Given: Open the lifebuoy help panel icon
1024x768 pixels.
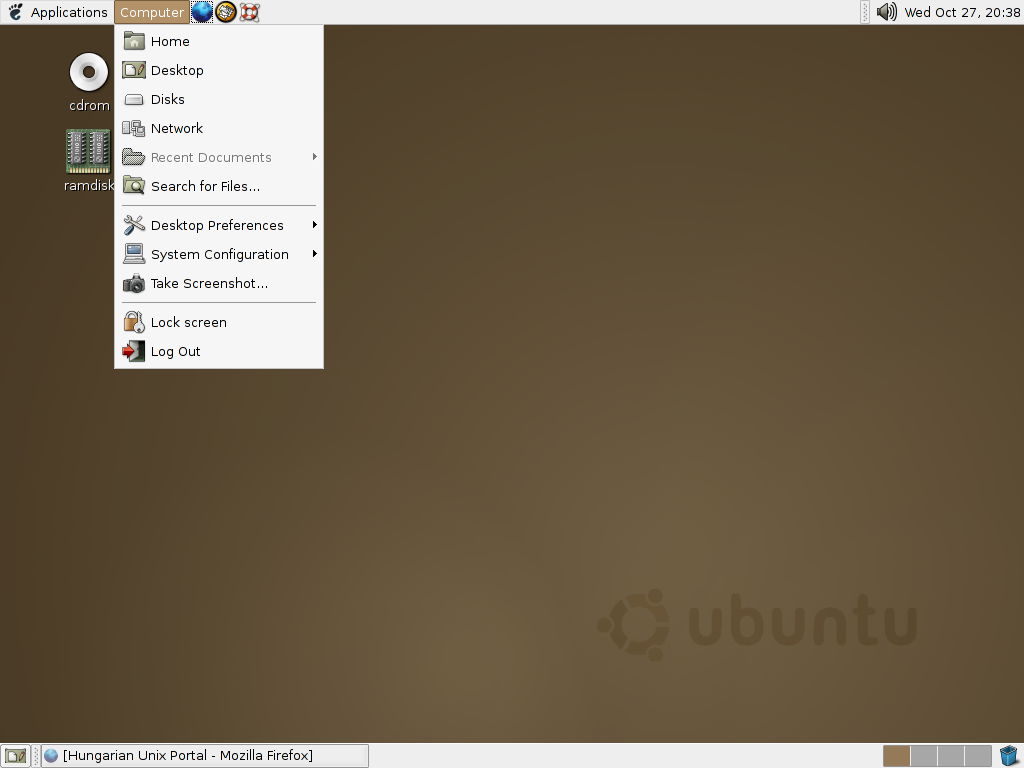Looking at the screenshot, I should point(249,12).
